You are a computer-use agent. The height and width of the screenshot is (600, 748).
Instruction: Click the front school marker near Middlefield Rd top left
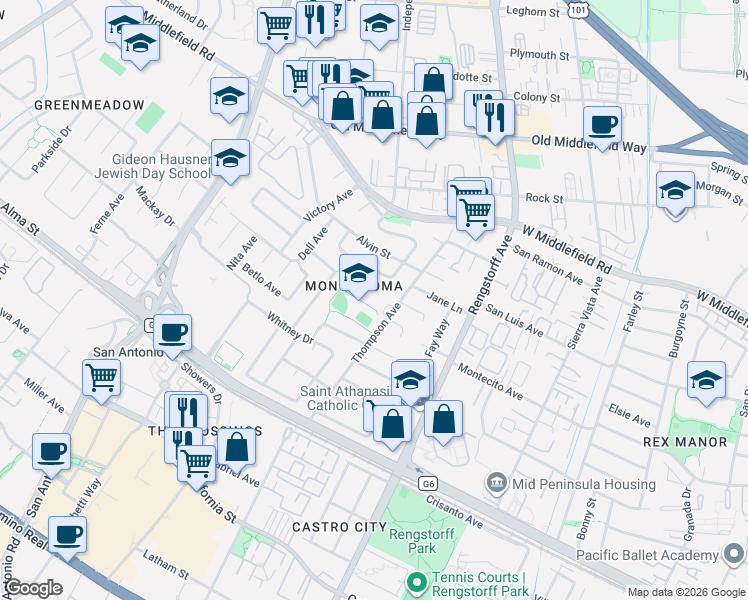[140, 45]
